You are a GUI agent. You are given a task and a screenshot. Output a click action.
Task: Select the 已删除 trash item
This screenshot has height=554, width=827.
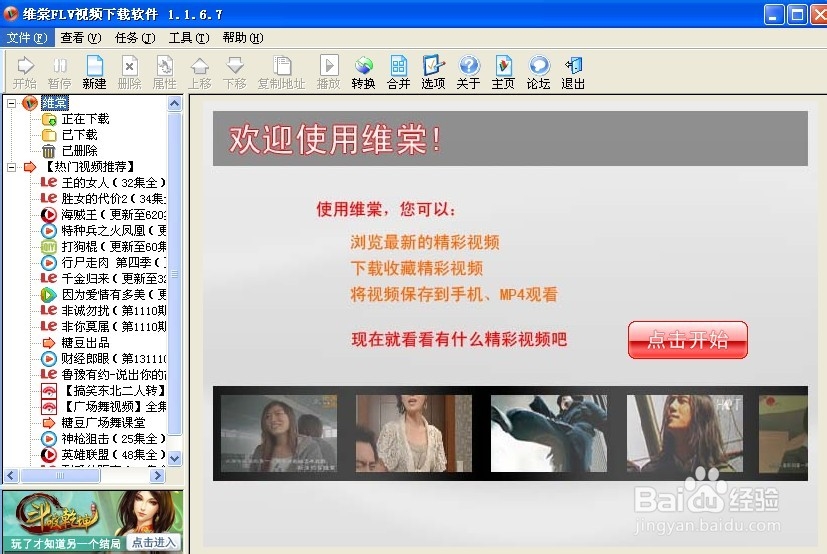(x=80, y=151)
